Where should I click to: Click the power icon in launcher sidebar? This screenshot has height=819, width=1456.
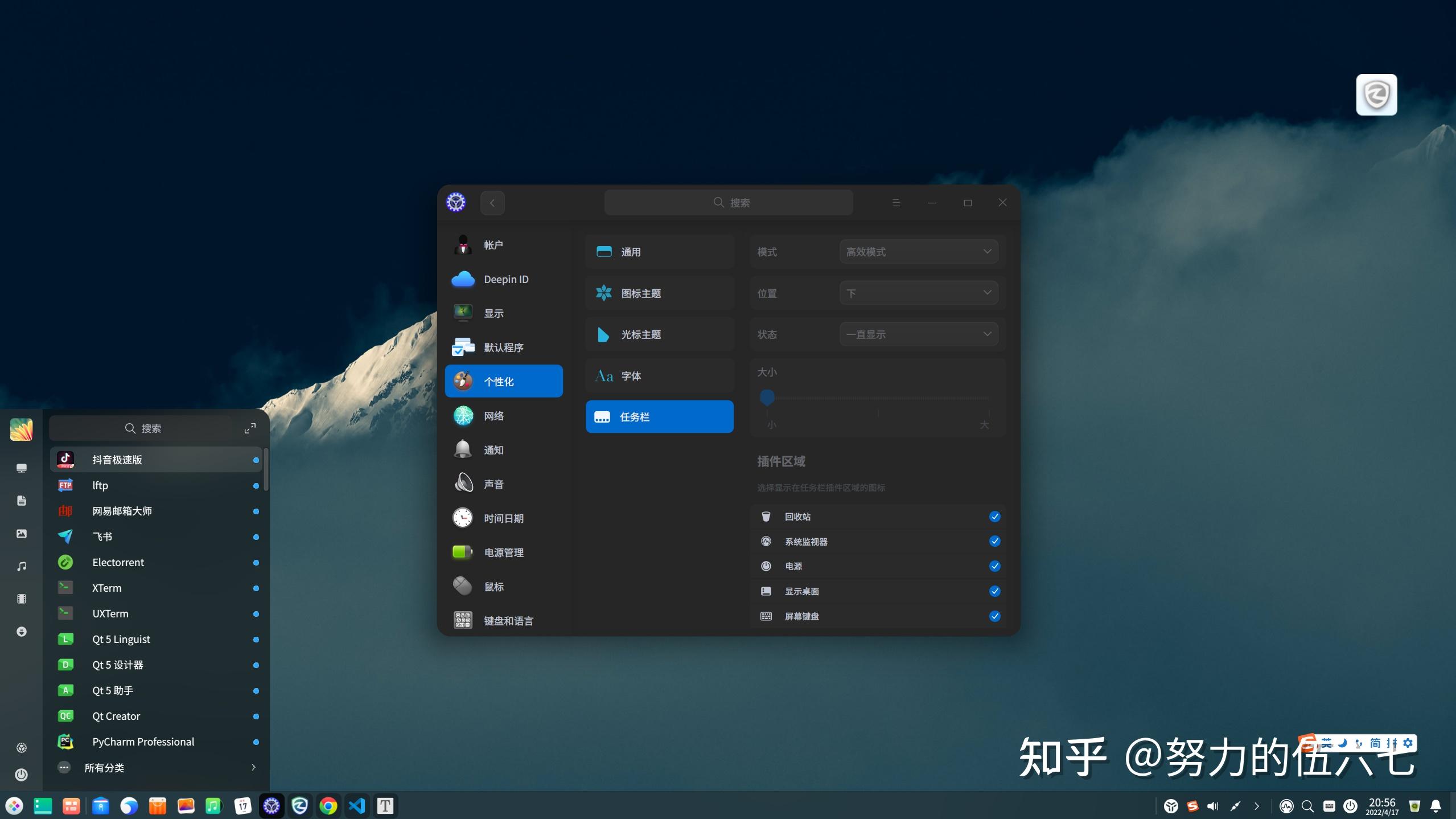pos(22,775)
